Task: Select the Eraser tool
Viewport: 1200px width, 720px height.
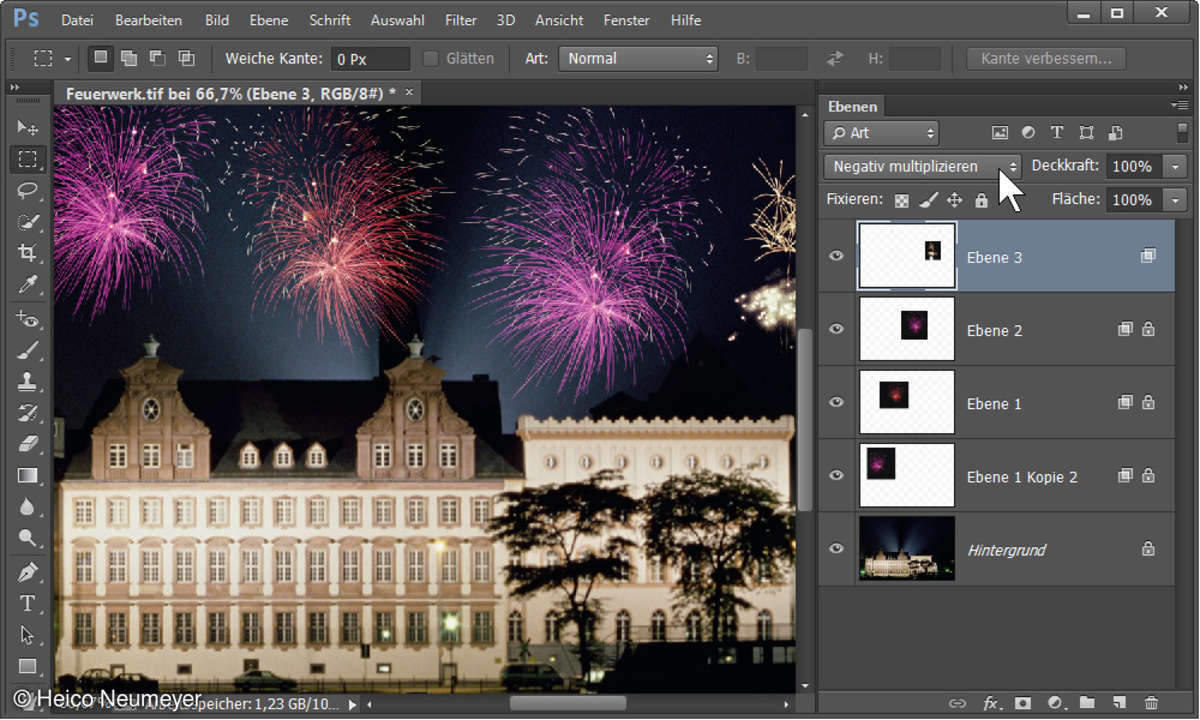Action: tap(27, 443)
